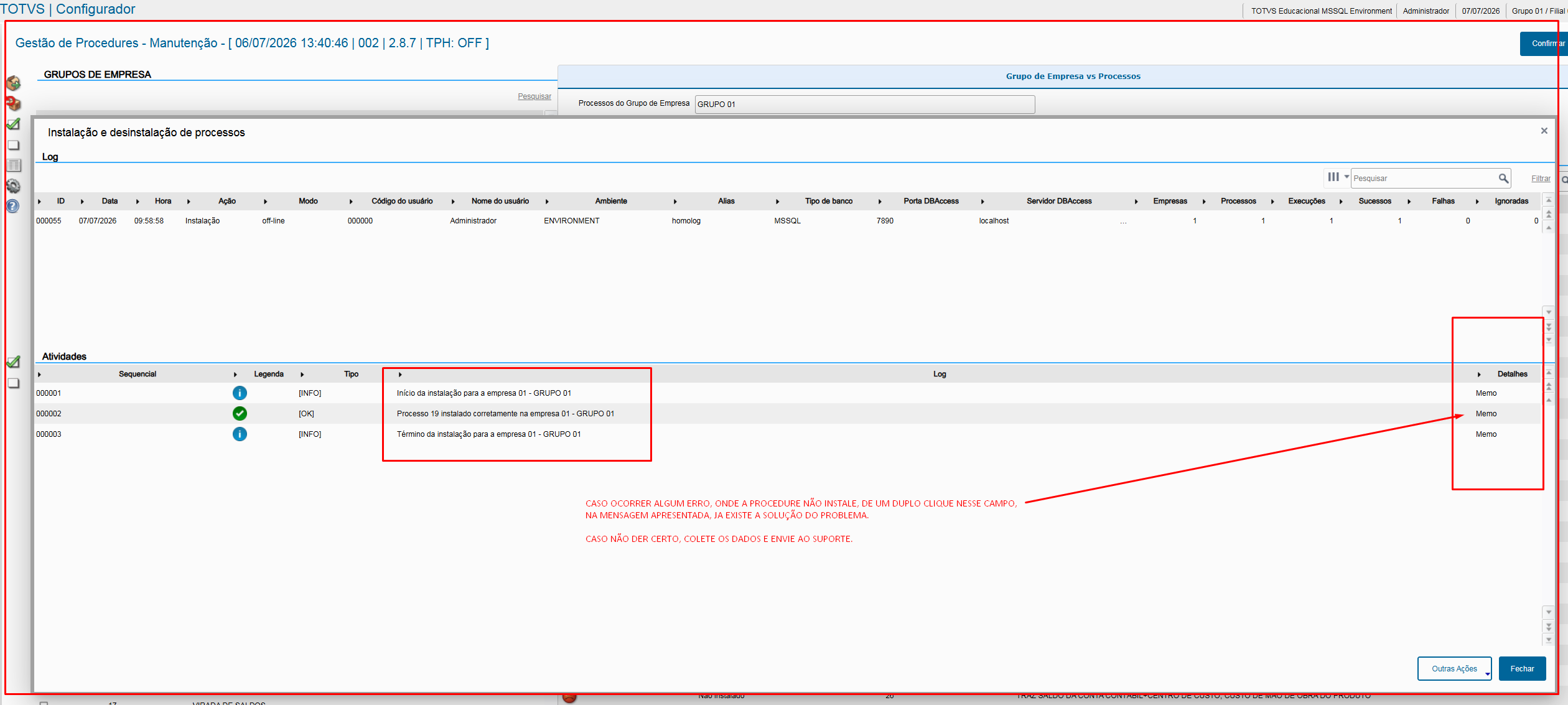This screenshot has height=705, width=1568.
Task: Page down in the Atividades grid scrollbar
Action: coord(1549,626)
